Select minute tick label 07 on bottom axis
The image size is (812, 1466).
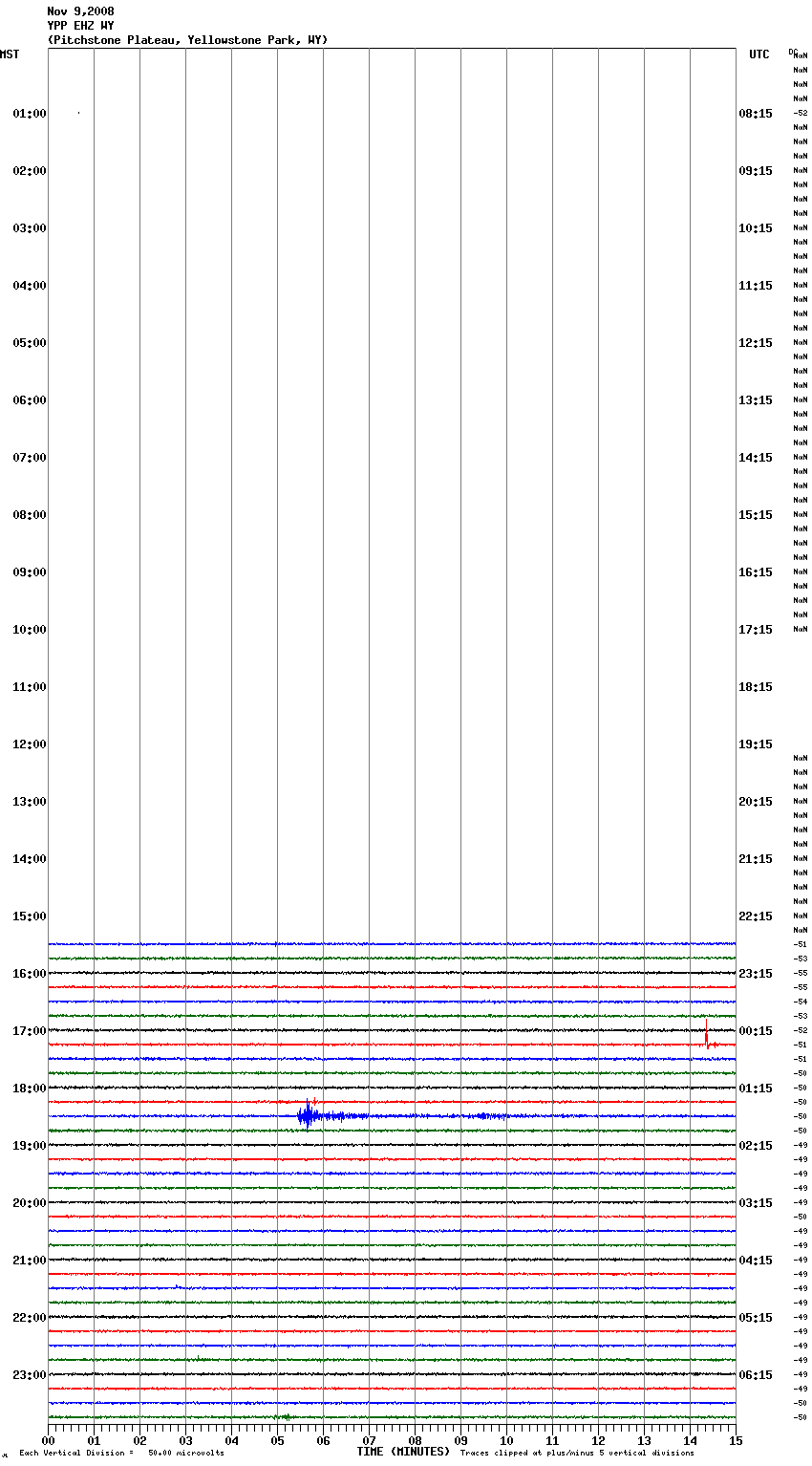pyautogui.click(x=369, y=1440)
